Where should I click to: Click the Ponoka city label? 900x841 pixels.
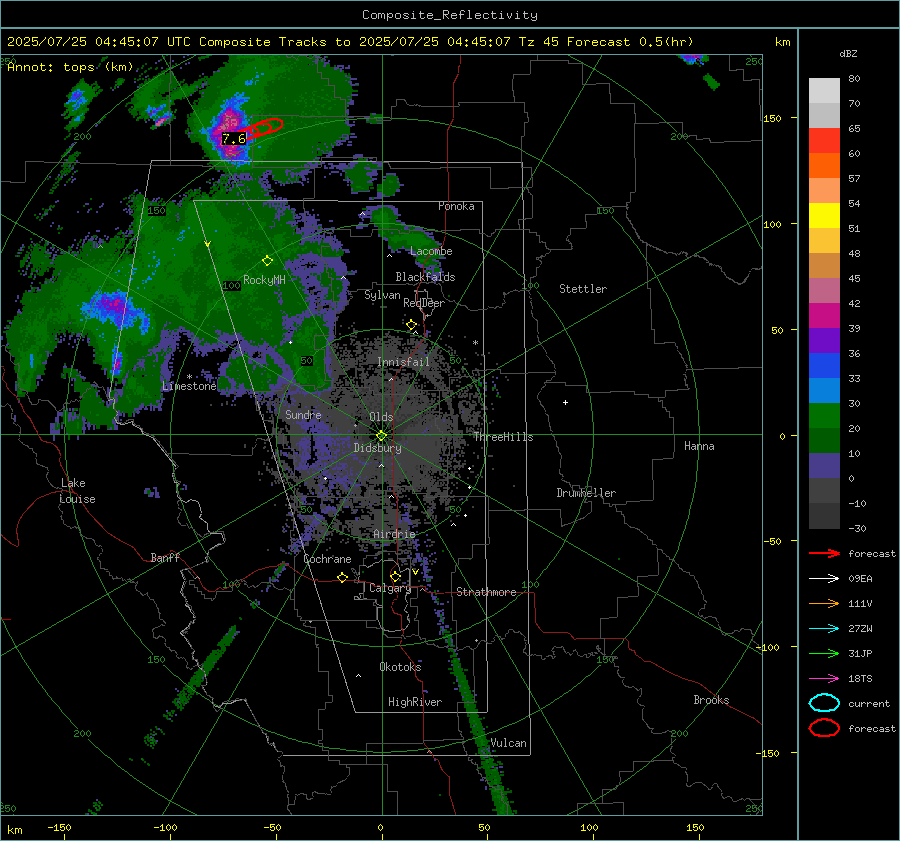(456, 206)
